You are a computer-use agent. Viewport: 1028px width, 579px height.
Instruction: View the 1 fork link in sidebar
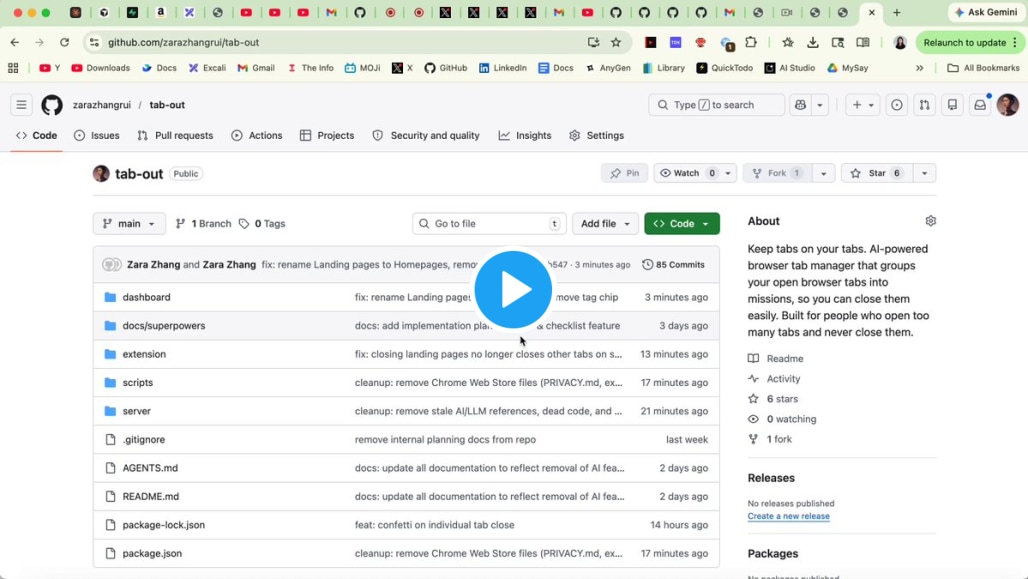pos(770,439)
